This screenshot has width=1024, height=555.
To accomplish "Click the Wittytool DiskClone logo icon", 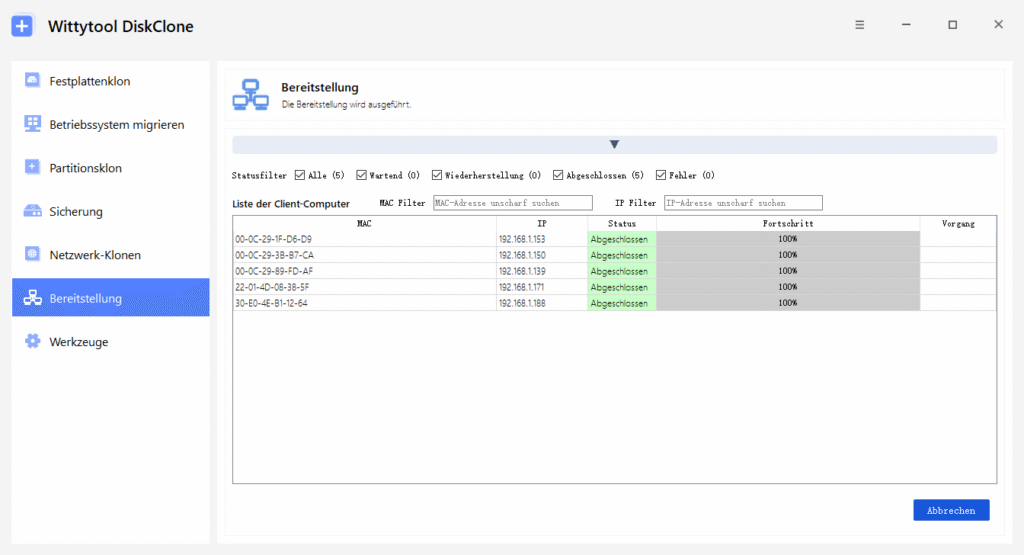I will [x=22, y=26].
